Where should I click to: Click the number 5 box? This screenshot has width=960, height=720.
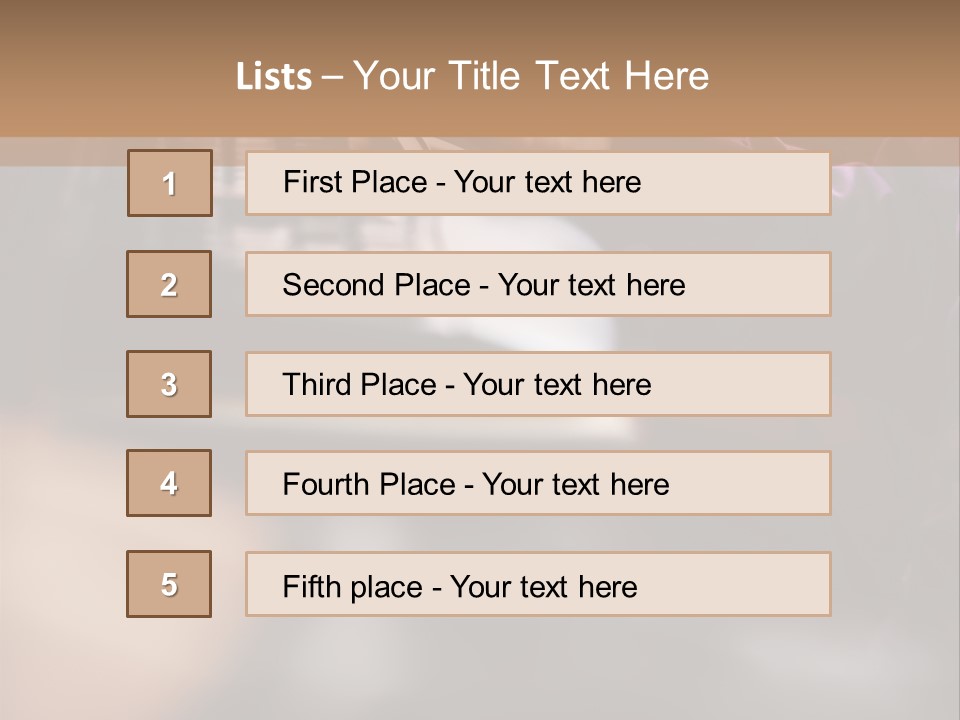(169, 584)
